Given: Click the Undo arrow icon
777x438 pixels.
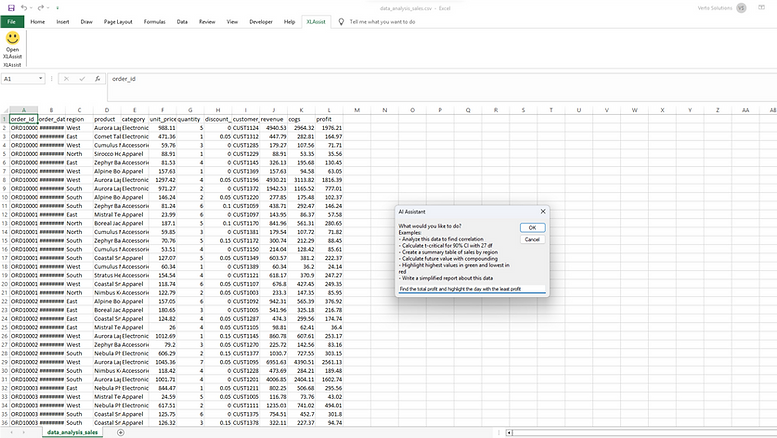Looking at the screenshot, I should [23, 8].
